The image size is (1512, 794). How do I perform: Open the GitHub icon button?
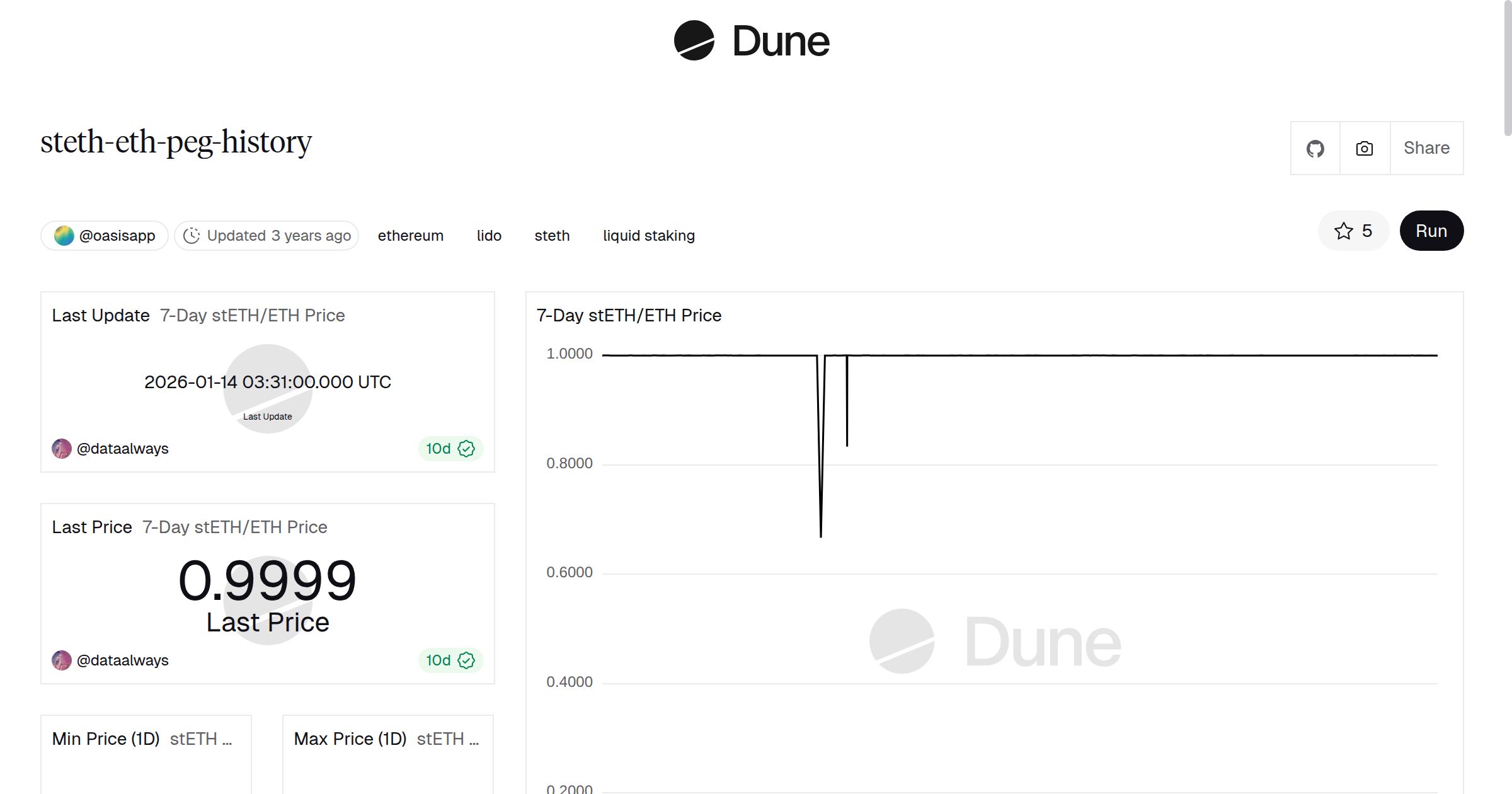(1315, 149)
